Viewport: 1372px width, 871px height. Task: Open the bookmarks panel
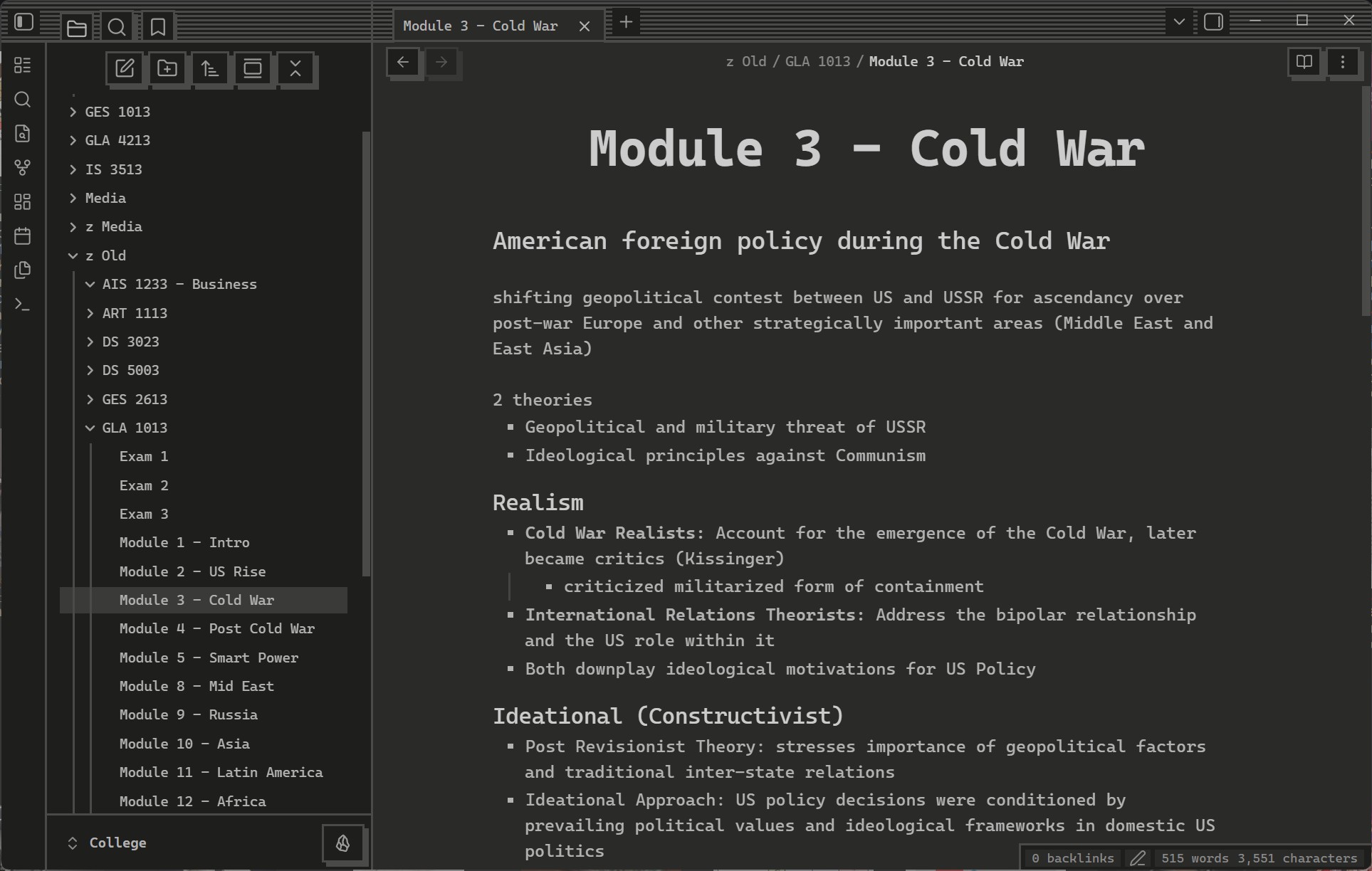[x=158, y=27]
